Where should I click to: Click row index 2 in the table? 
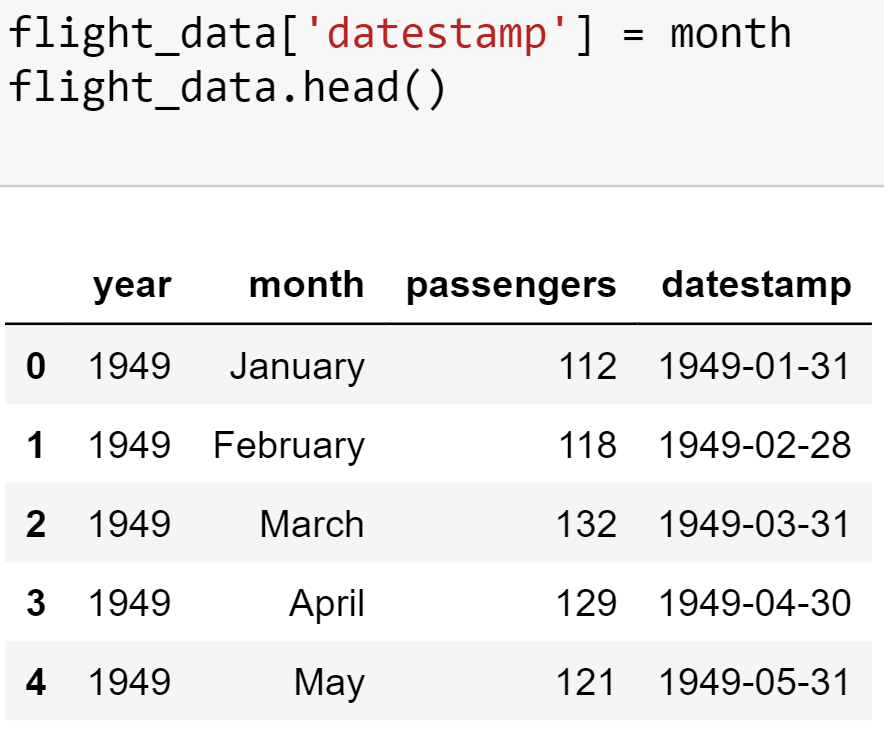click(x=36, y=525)
